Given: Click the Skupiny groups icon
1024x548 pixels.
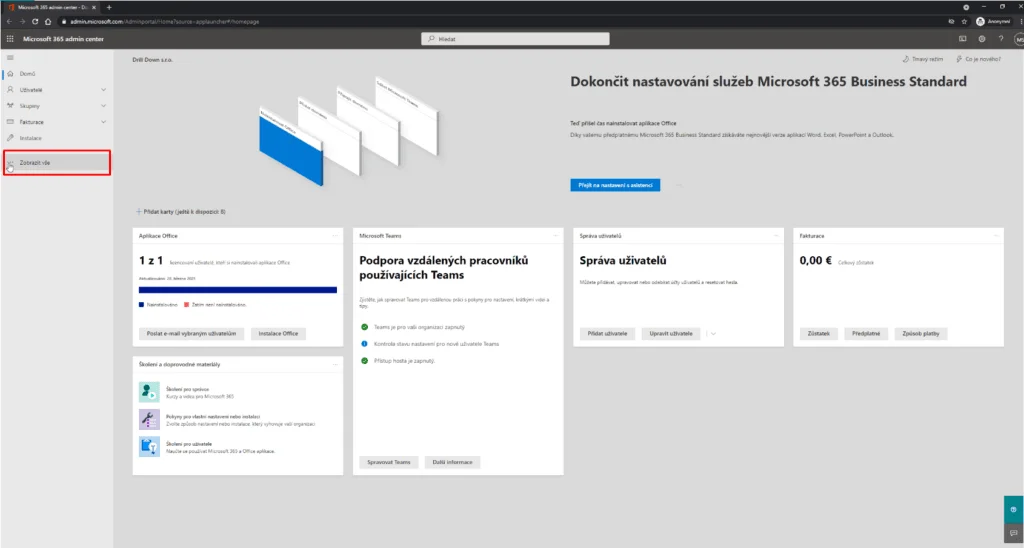Looking at the screenshot, I should (10, 106).
